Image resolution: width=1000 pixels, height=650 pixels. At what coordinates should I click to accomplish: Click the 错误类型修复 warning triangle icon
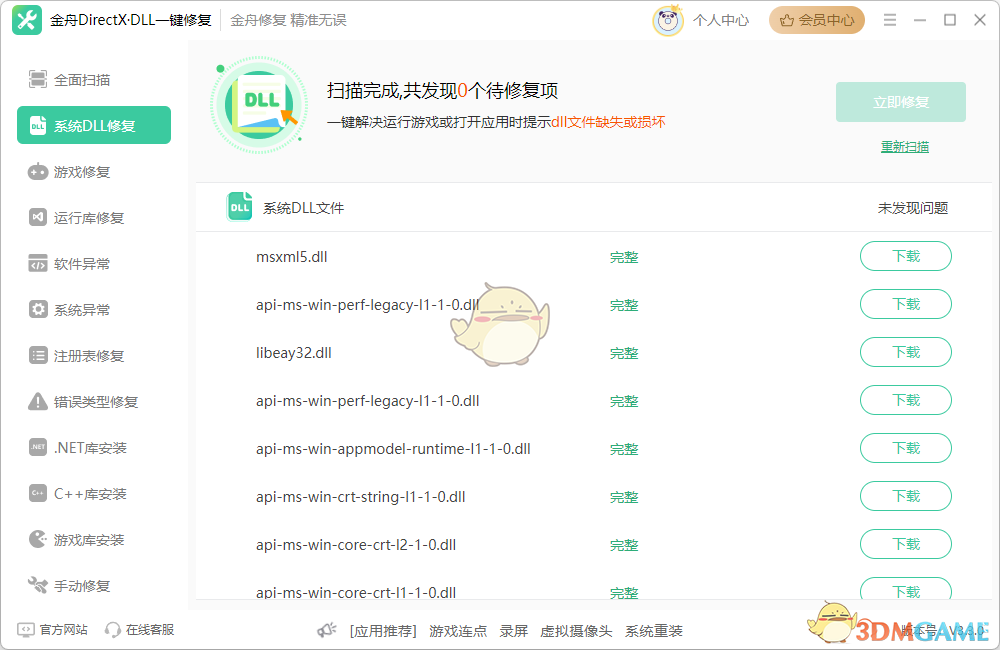38,401
